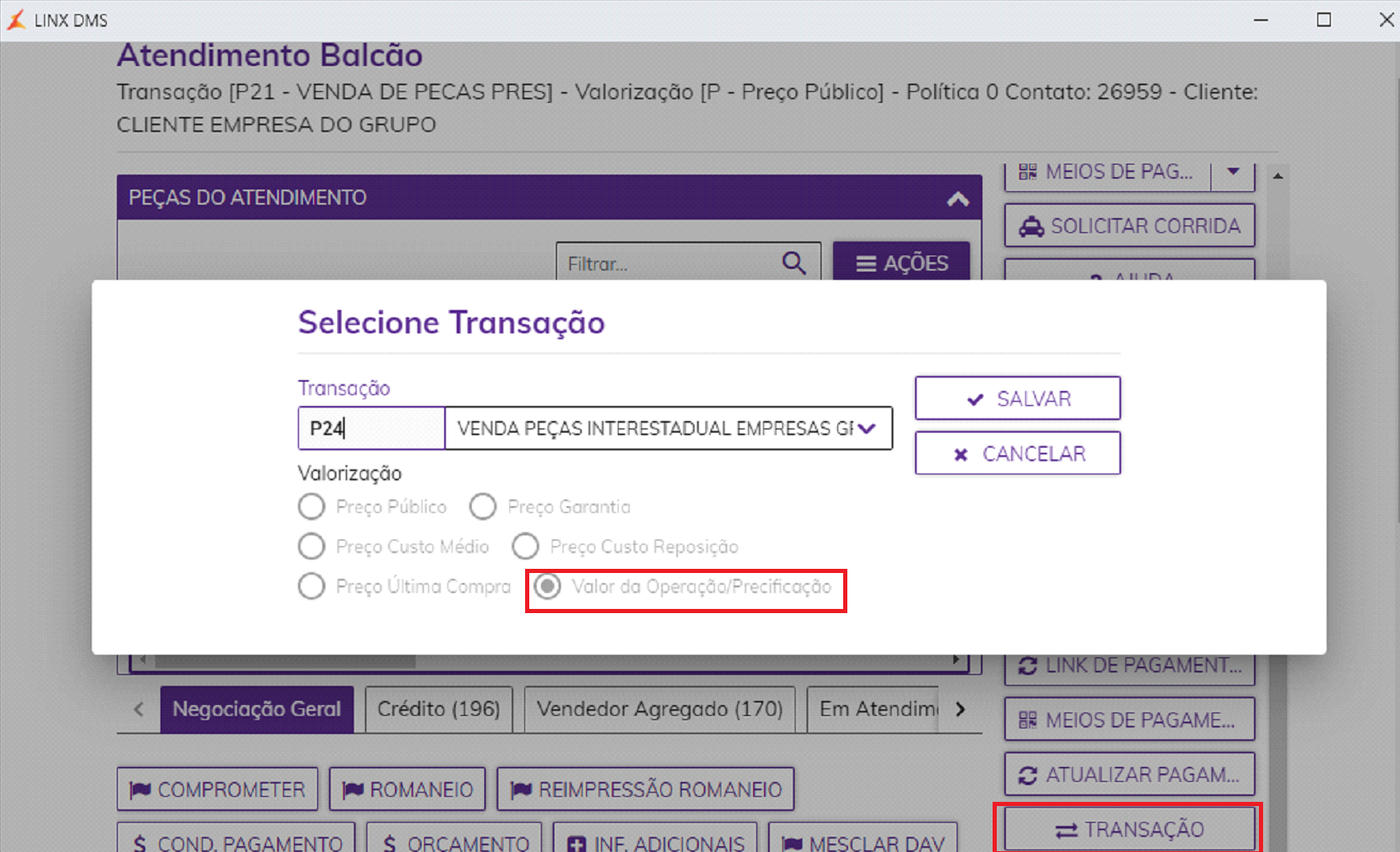This screenshot has height=852, width=1400.
Task: Click the QR code icon on MEIOS DE PAGAME...
Action: [x=1028, y=720]
